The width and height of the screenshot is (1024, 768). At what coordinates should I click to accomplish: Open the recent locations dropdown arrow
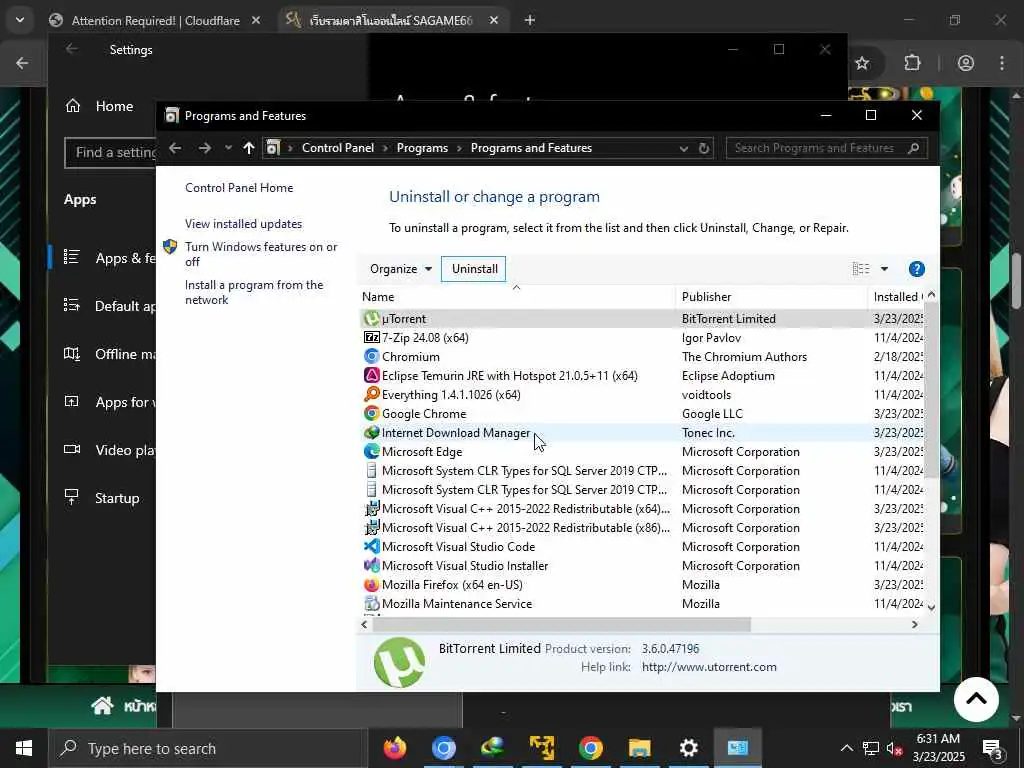(x=228, y=148)
